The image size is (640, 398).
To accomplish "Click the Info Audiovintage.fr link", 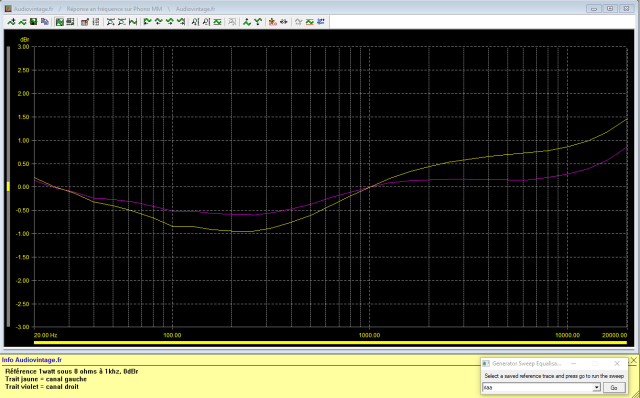I will (32, 360).
